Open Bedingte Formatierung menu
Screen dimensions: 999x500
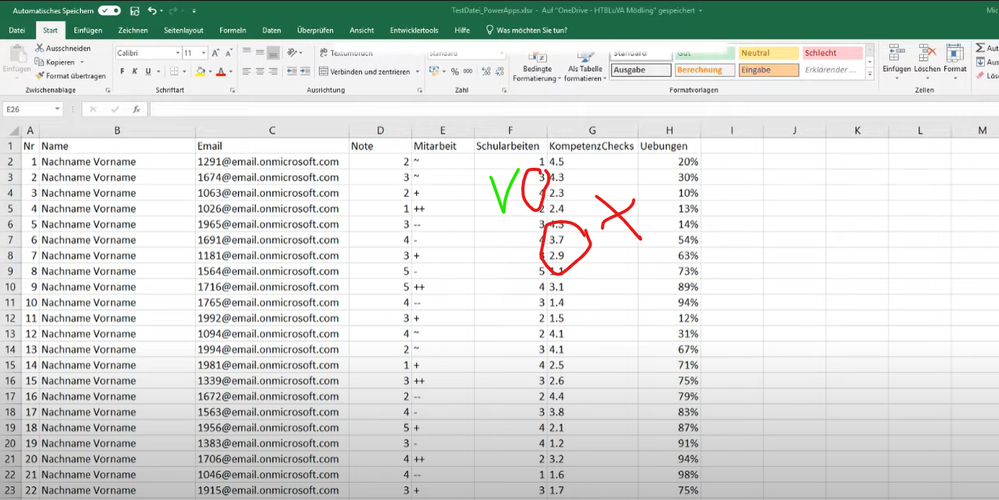tap(537, 64)
